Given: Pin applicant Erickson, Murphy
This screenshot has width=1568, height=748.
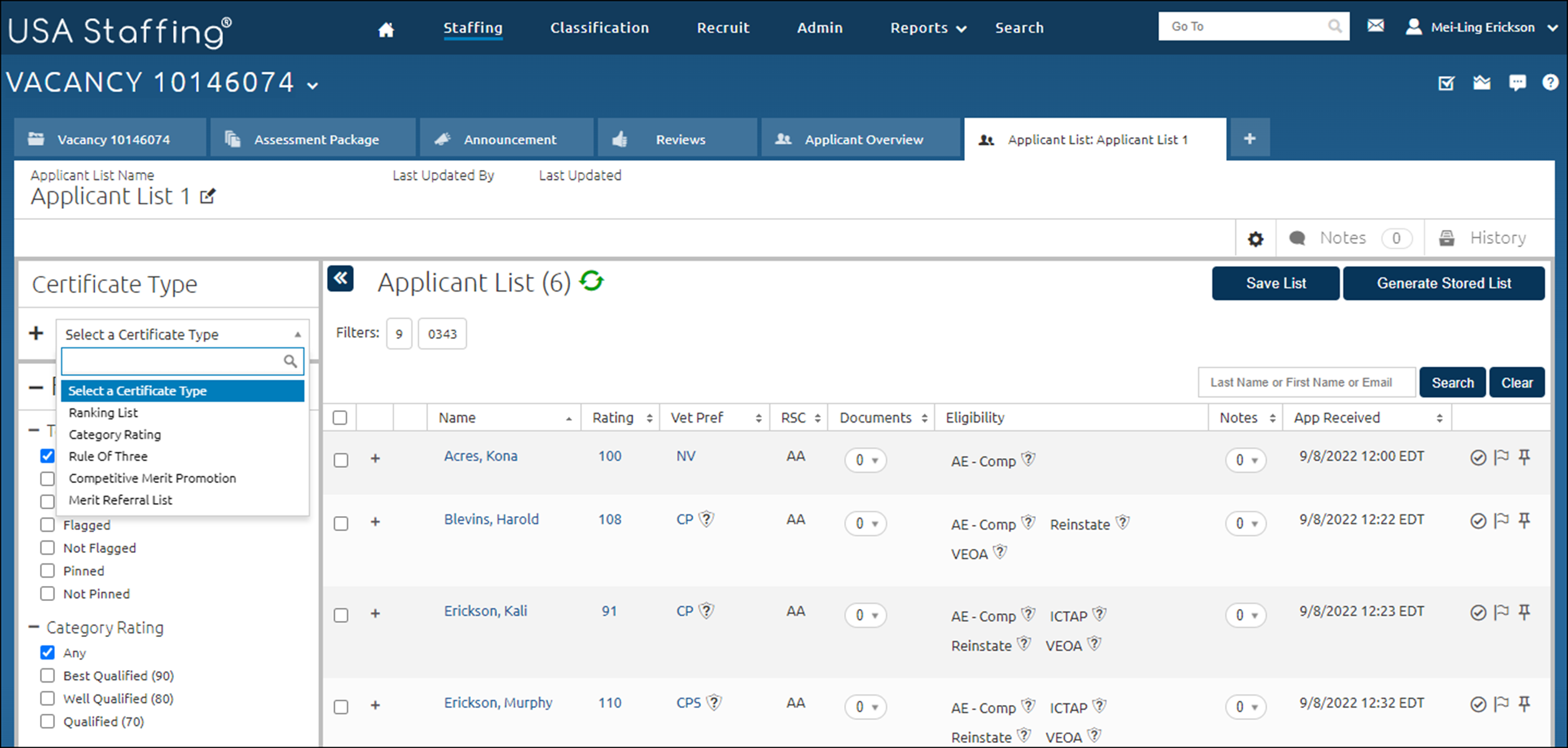Looking at the screenshot, I should [x=1524, y=704].
